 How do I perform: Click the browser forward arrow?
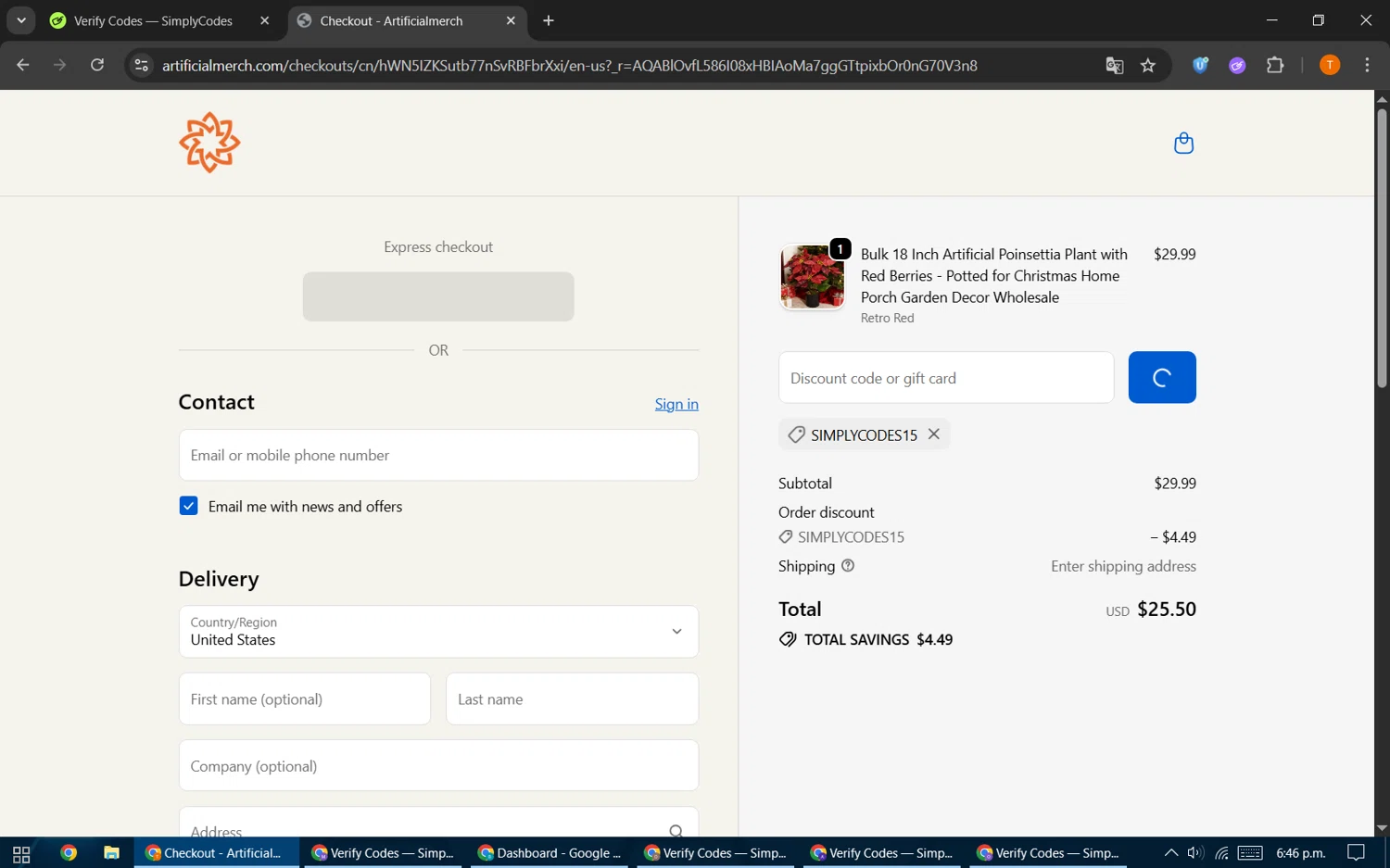click(59, 65)
